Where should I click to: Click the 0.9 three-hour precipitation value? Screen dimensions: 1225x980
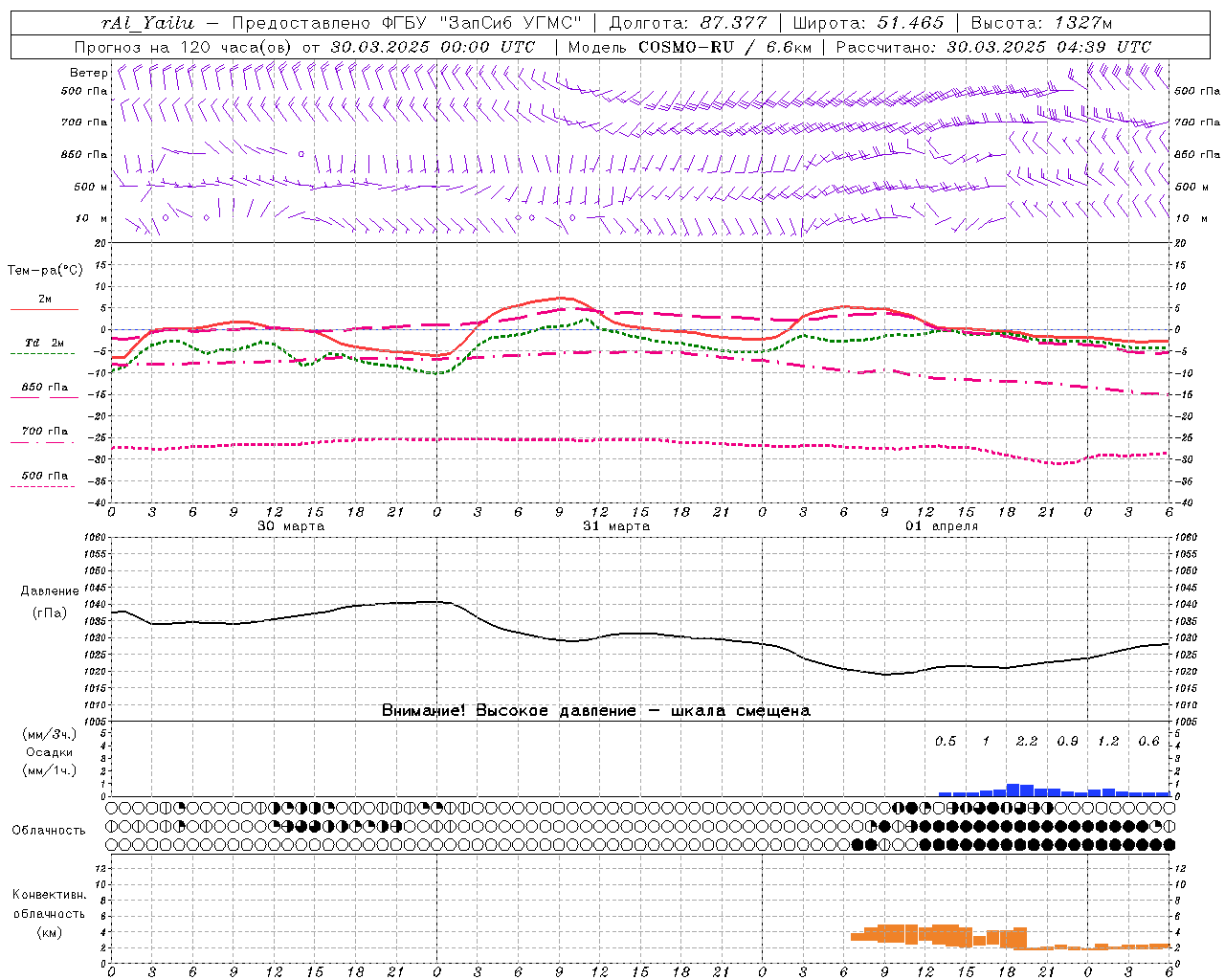click(1067, 742)
